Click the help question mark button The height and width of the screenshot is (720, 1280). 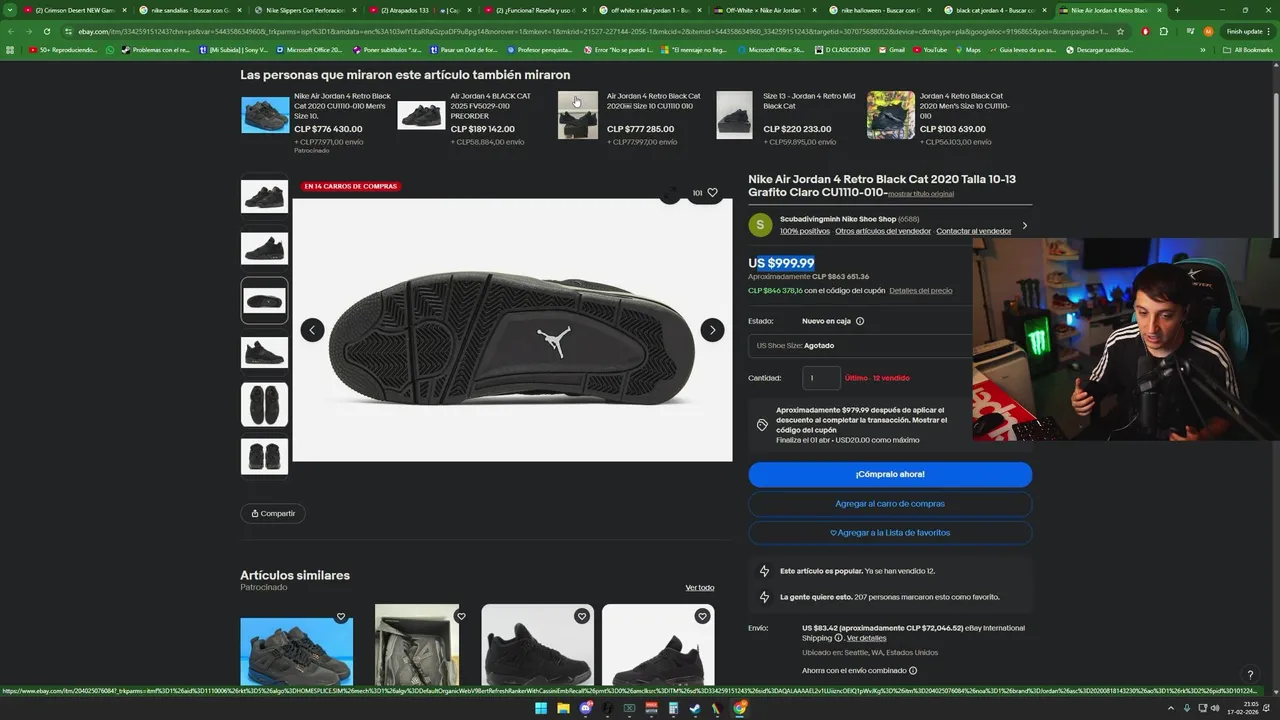1249,675
